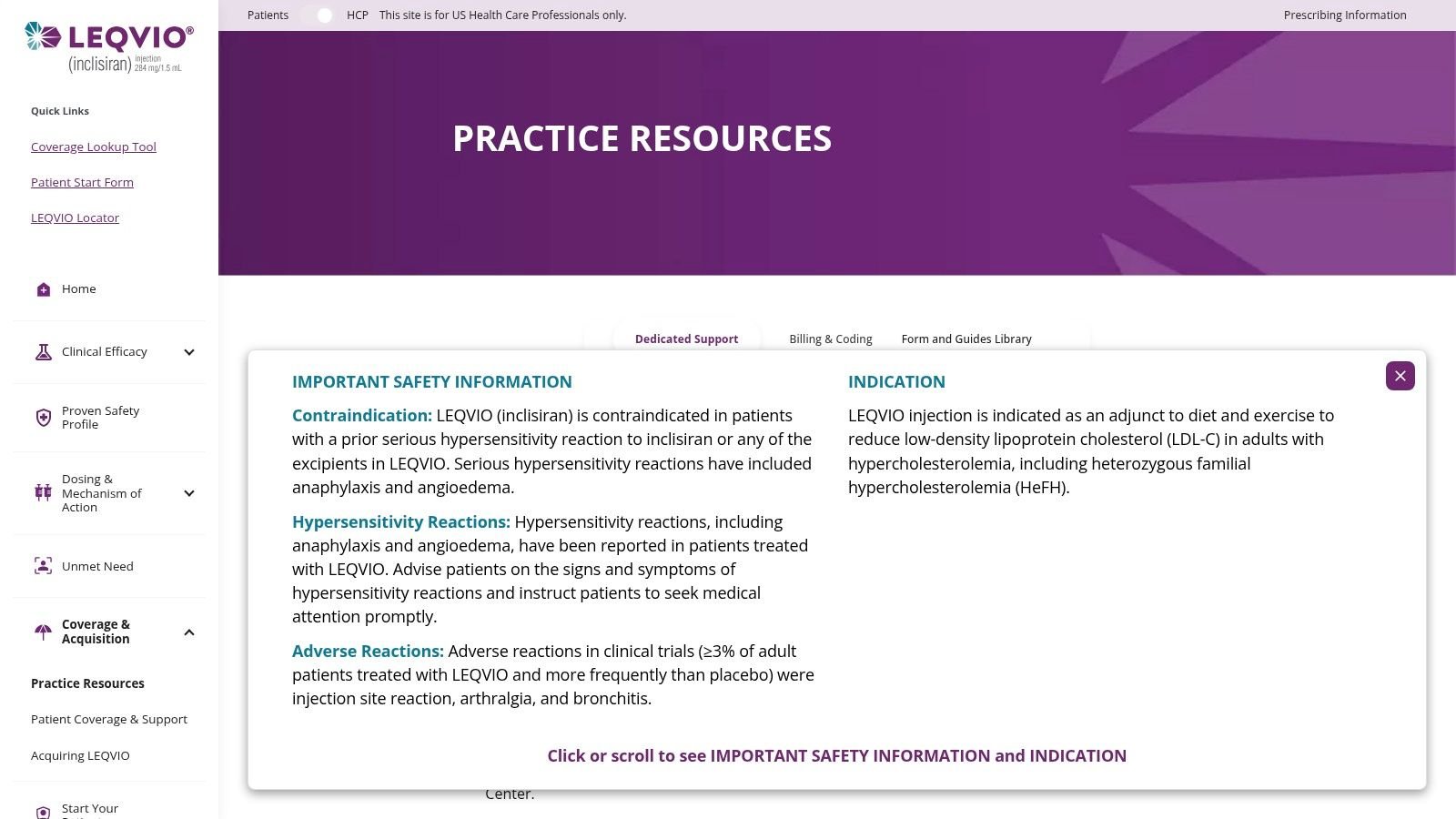
Task: Switch to the Billing & Coding tab
Action: (x=830, y=339)
